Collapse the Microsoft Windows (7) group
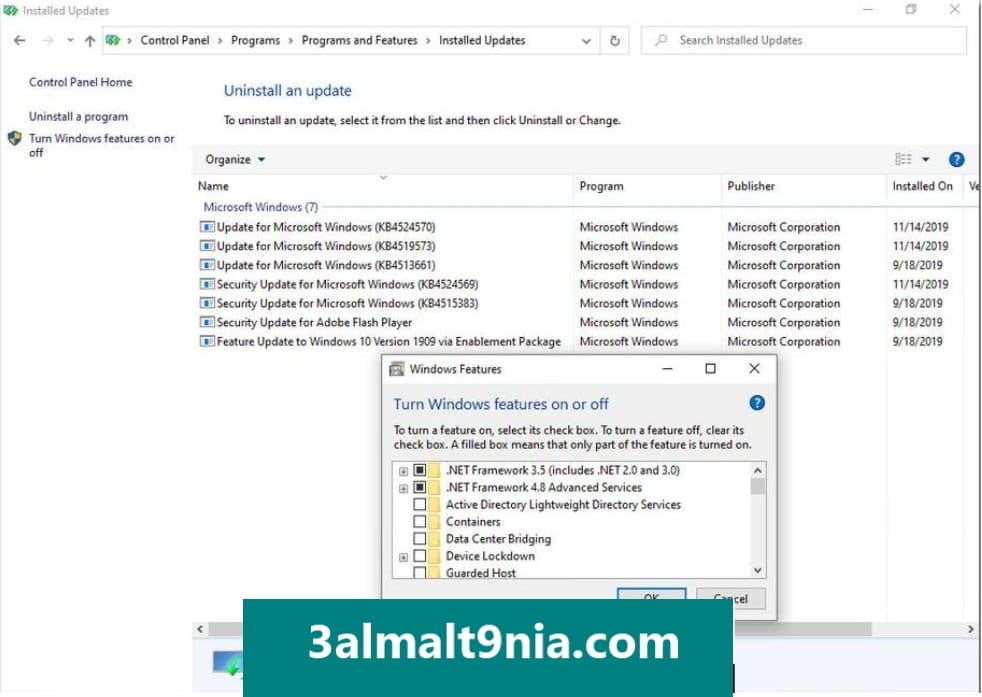The width and height of the screenshot is (982, 697). (x=261, y=207)
